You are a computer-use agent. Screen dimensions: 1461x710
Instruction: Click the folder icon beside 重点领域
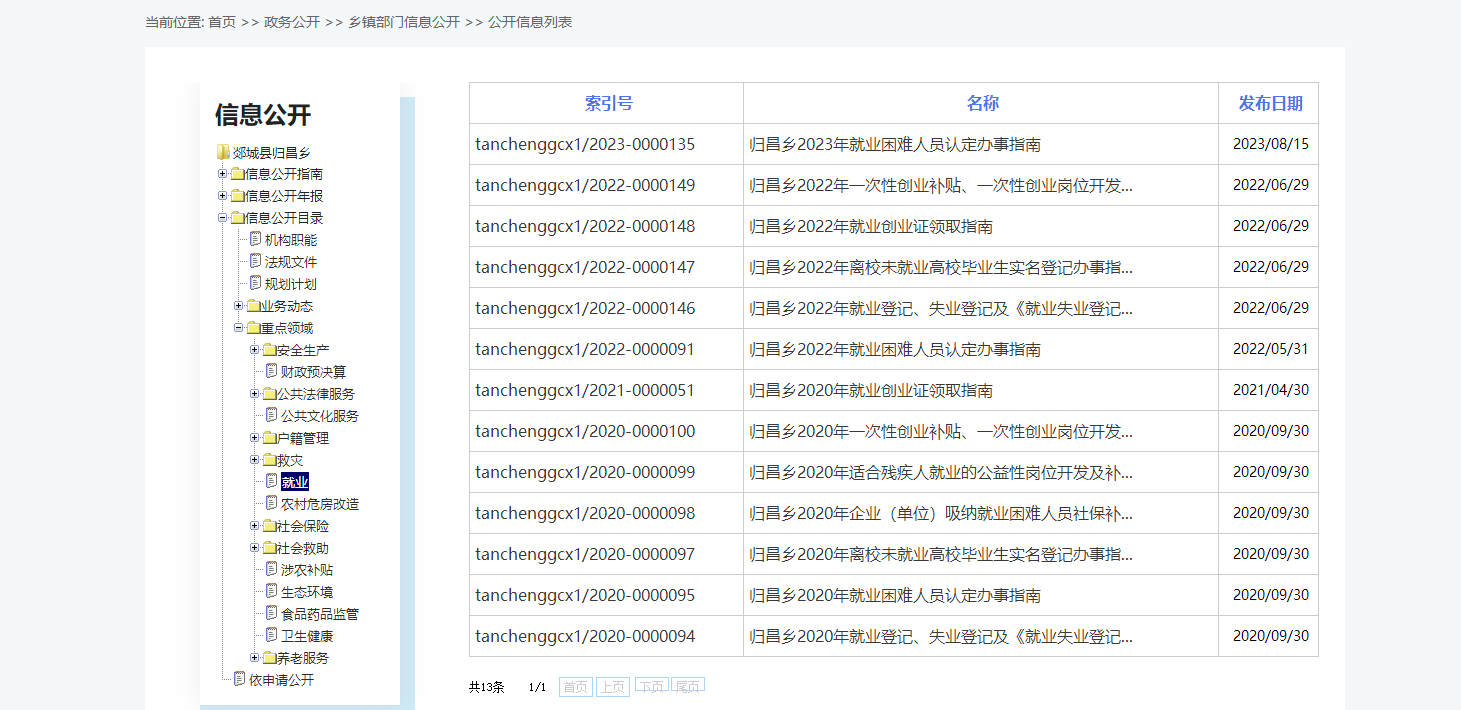(x=253, y=328)
